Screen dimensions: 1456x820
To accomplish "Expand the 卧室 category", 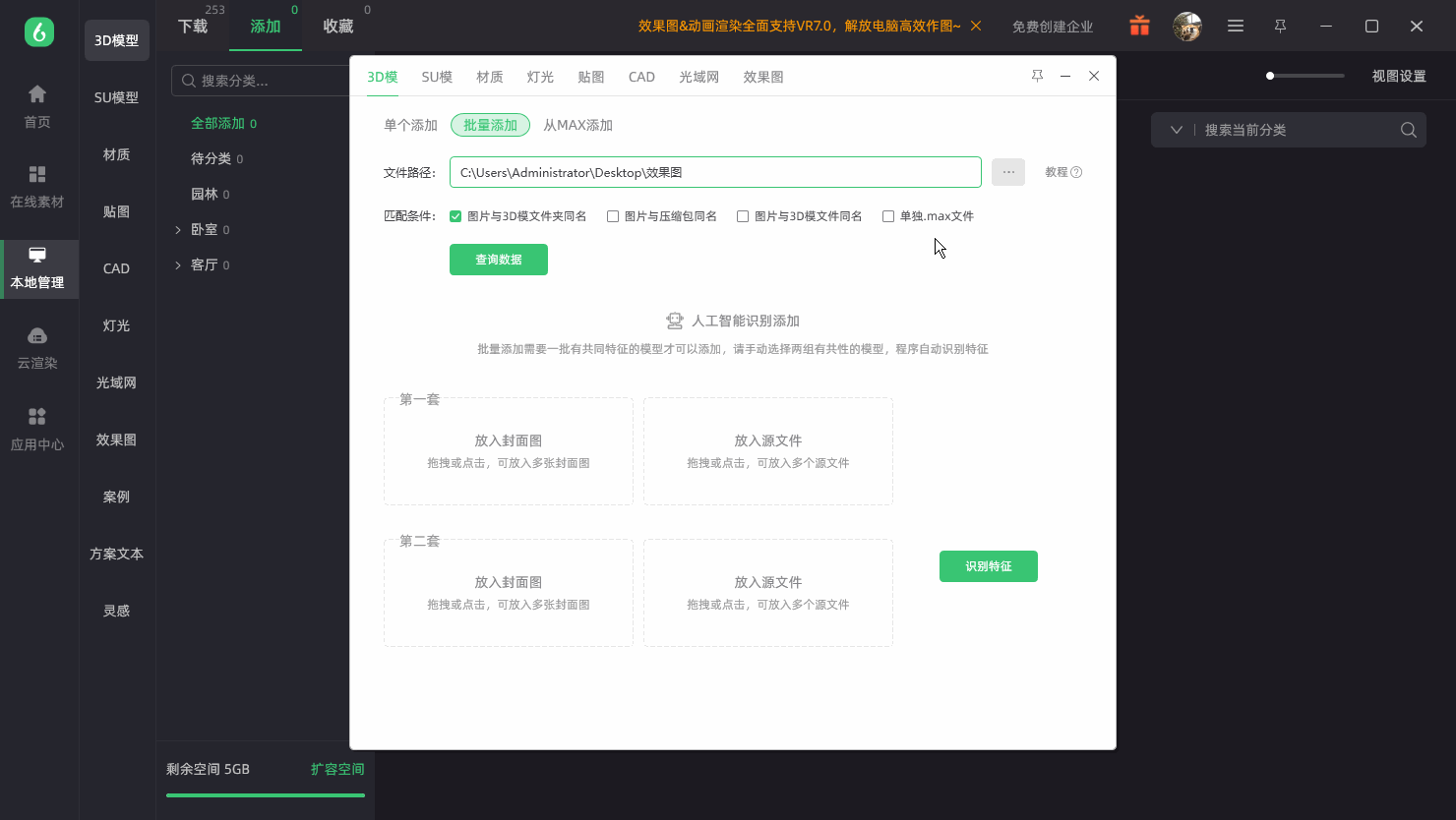I will click(x=178, y=229).
